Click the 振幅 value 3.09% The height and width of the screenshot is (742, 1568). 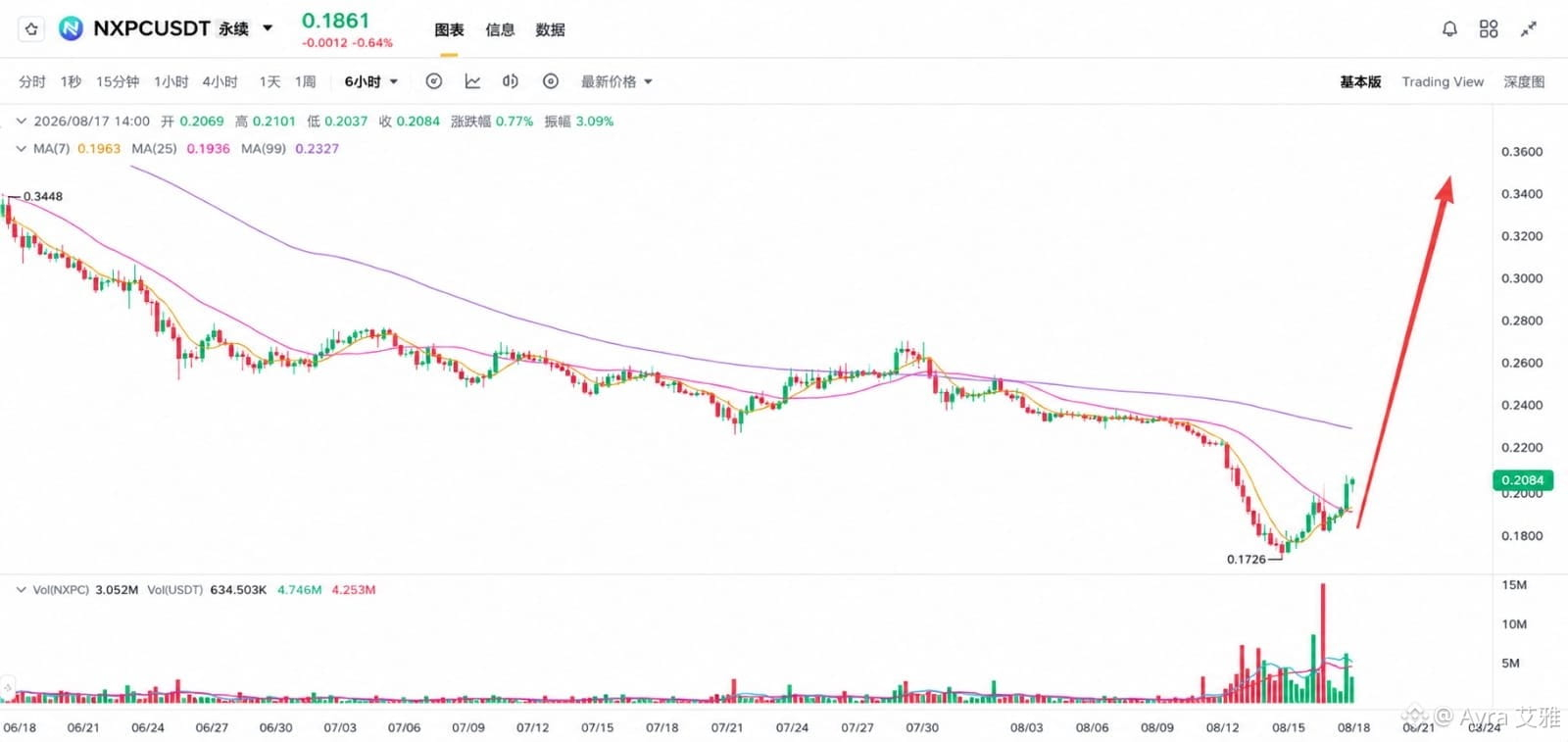pyautogui.click(x=595, y=122)
